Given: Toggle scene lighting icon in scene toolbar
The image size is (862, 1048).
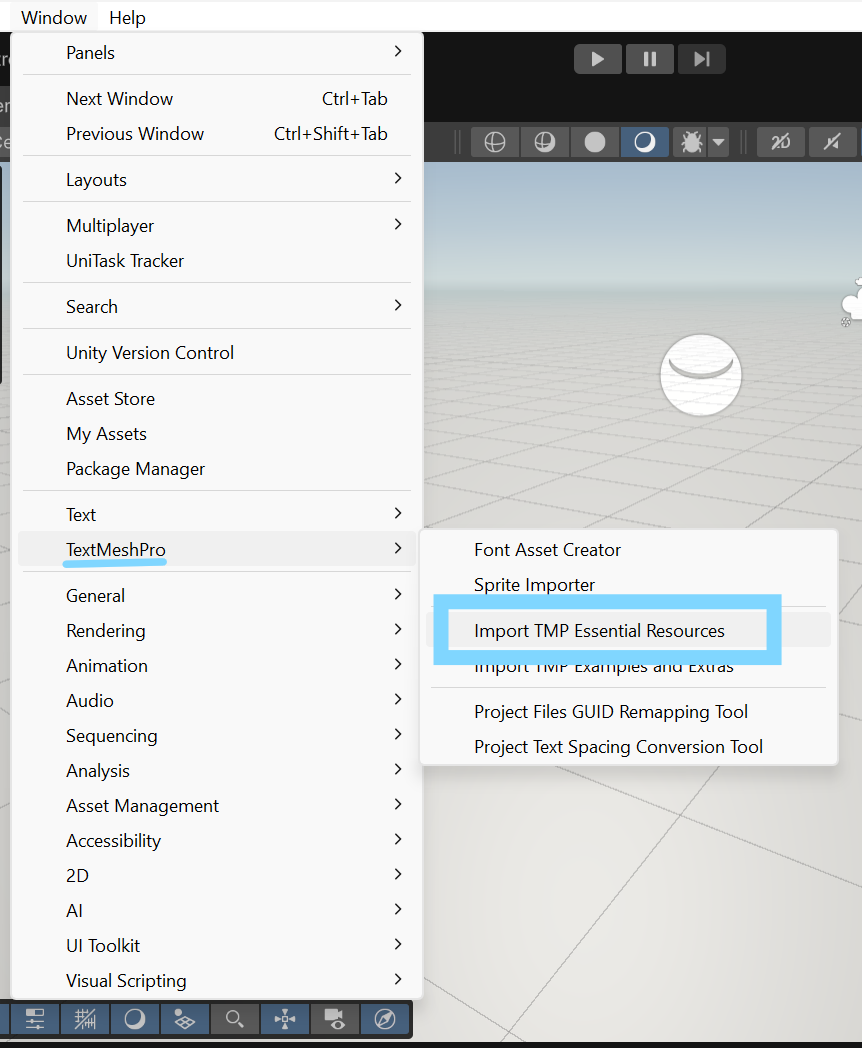Looking at the screenshot, I should click(832, 142).
